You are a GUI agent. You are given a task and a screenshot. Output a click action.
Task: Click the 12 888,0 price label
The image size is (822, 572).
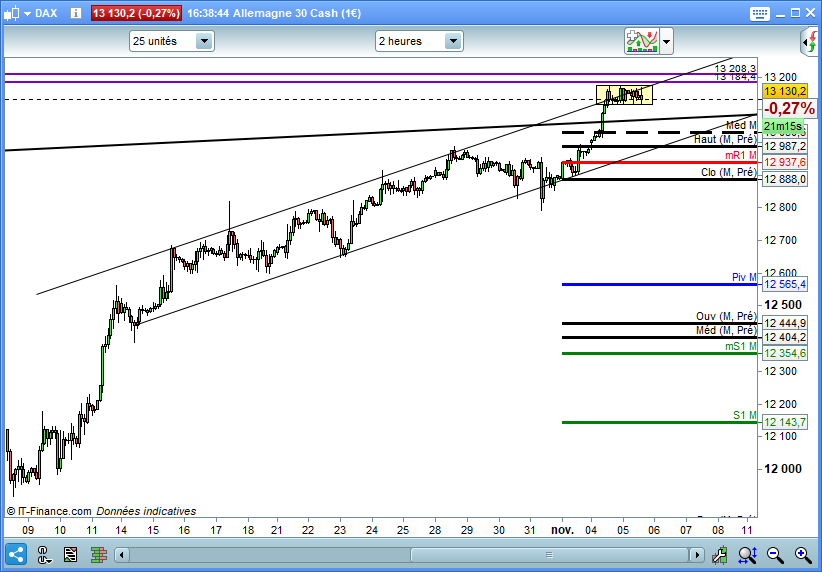click(785, 179)
